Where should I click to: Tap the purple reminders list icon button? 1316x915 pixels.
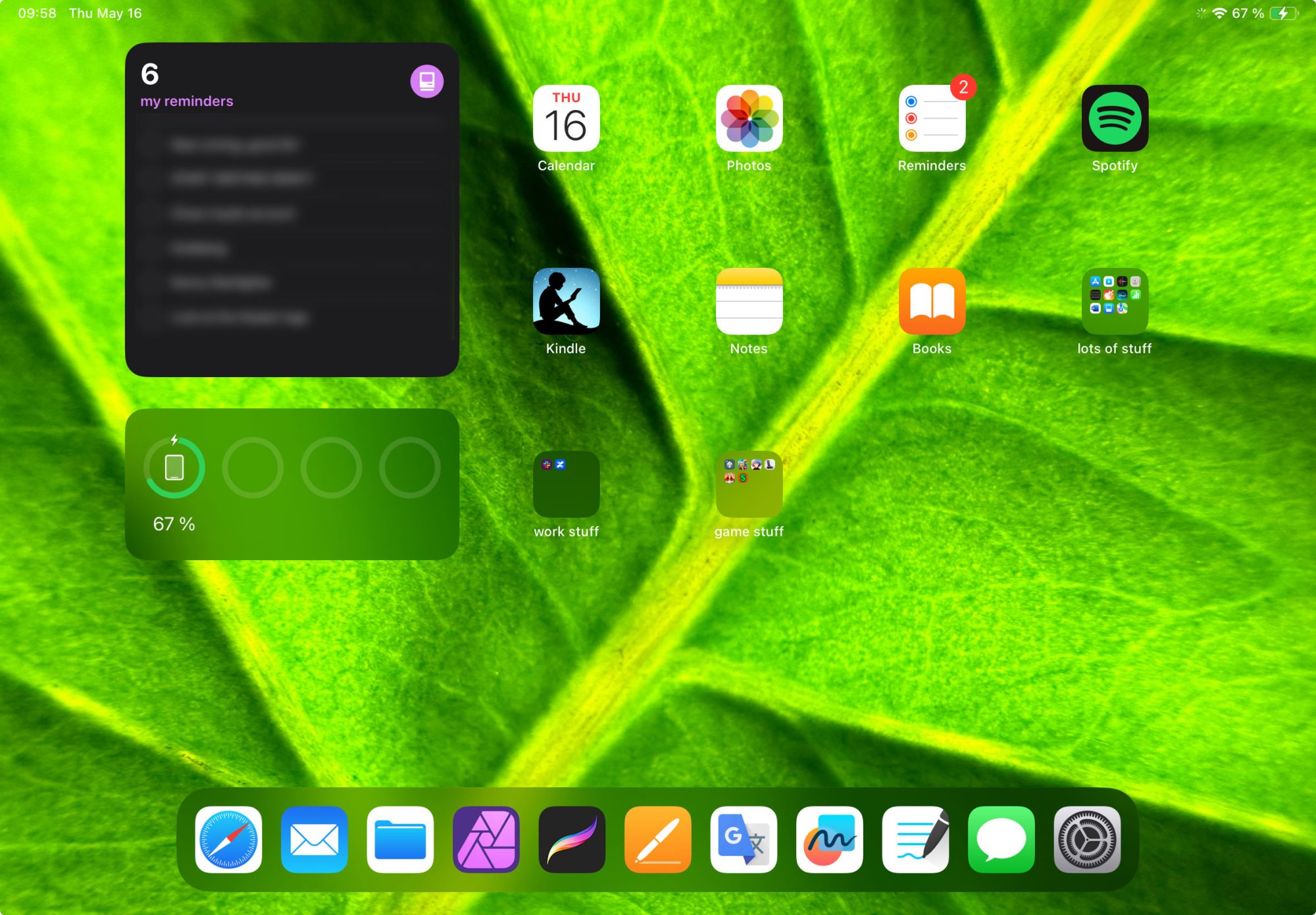(x=426, y=82)
